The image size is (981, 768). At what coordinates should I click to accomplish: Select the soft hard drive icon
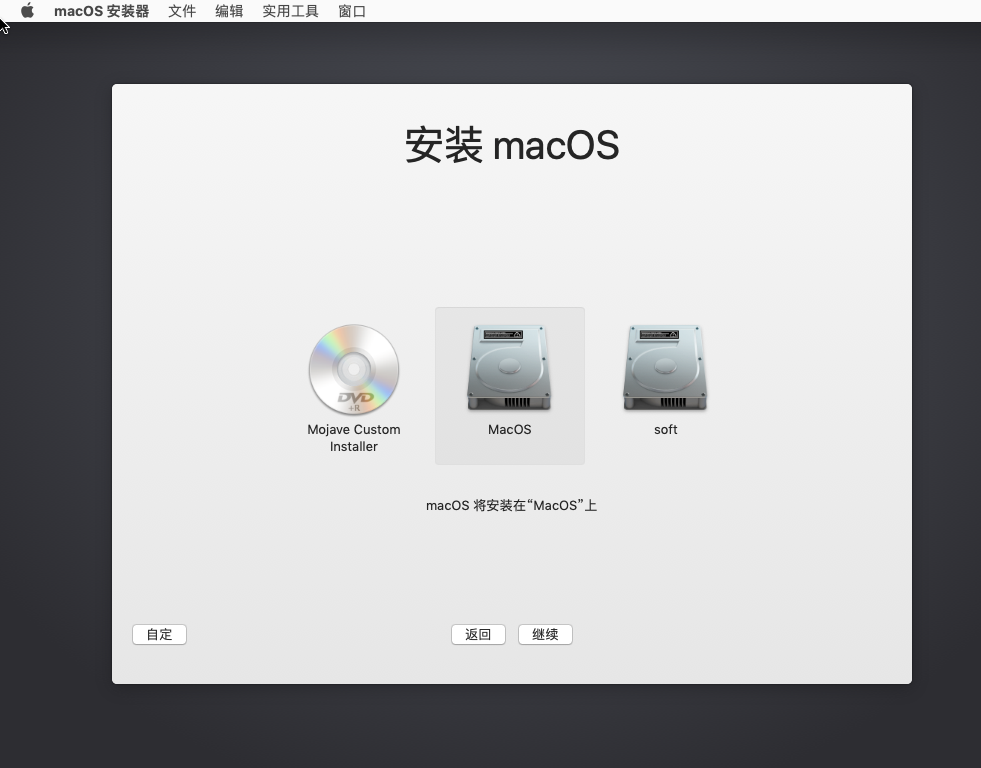[x=665, y=368]
